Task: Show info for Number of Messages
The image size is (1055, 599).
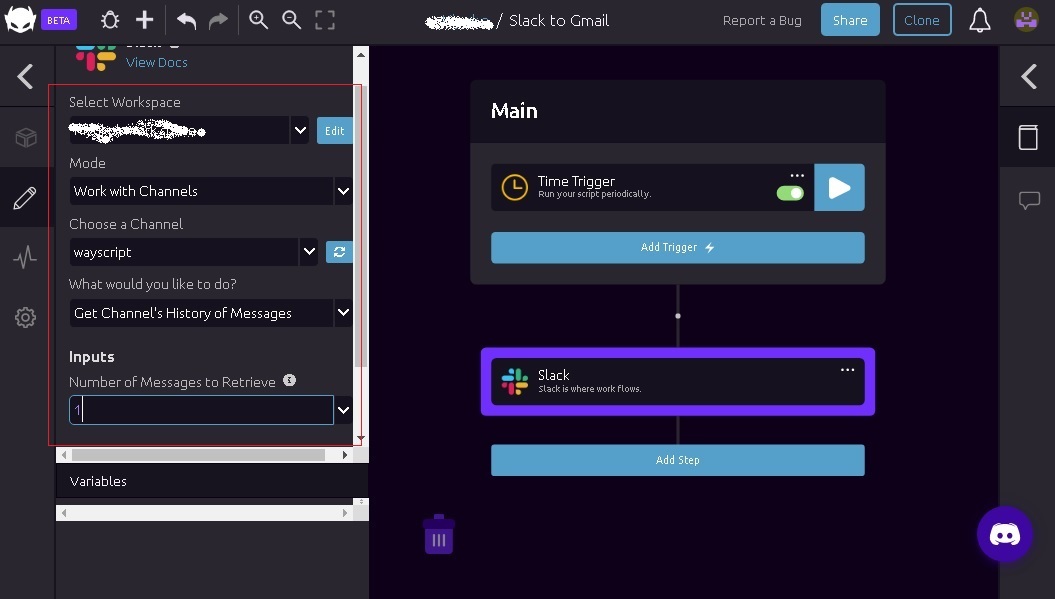Action: pyautogui.click(x=289, y=380)
